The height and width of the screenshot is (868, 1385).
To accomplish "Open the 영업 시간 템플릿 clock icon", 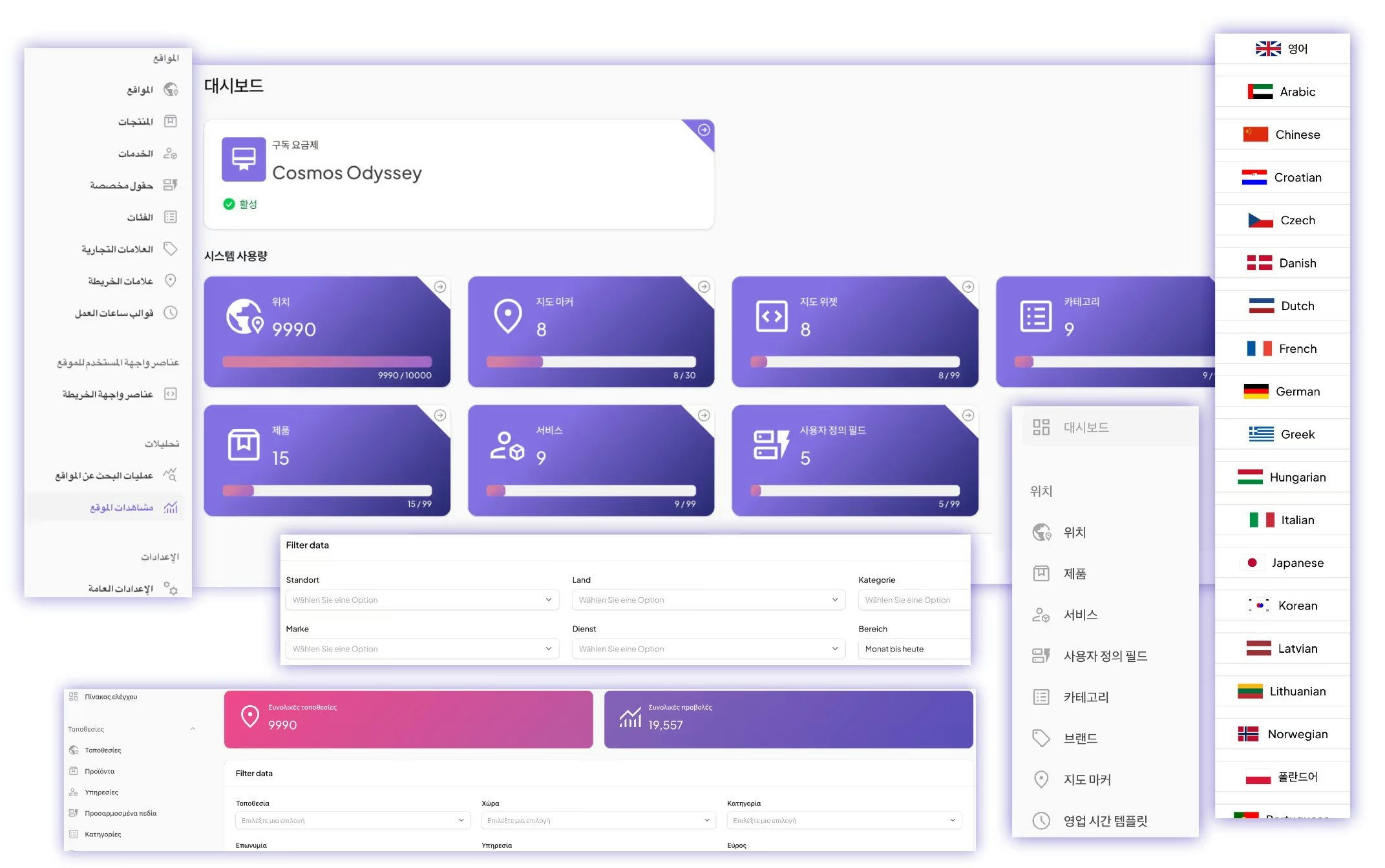I will click(x=1041, y=821).
